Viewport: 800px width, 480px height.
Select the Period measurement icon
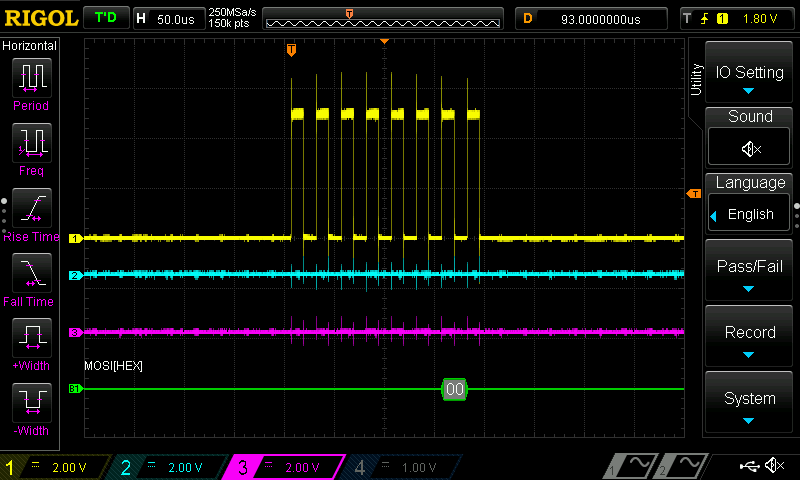pos(32,78)
